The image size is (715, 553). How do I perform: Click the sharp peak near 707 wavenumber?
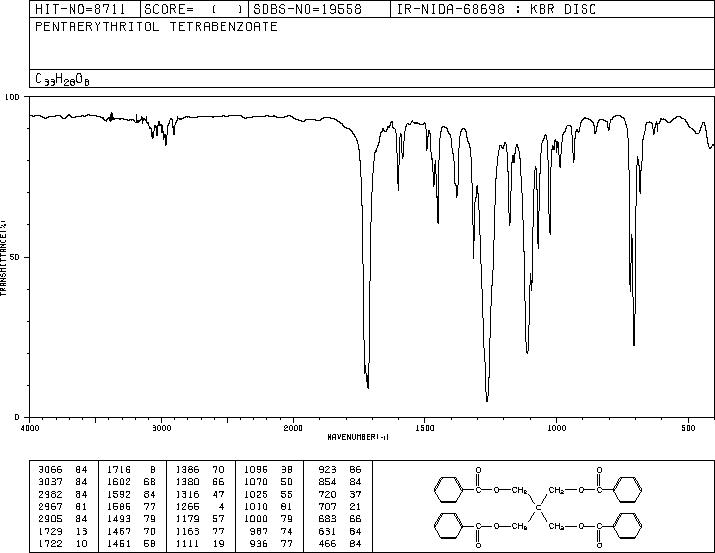pos(634,344)
